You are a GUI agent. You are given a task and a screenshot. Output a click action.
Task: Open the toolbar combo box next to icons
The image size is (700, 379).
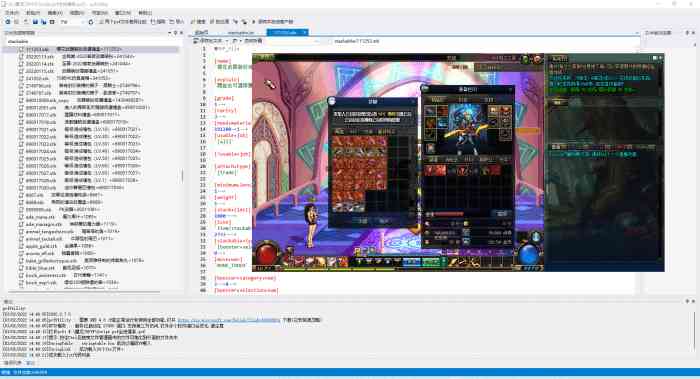click(71, 21)
